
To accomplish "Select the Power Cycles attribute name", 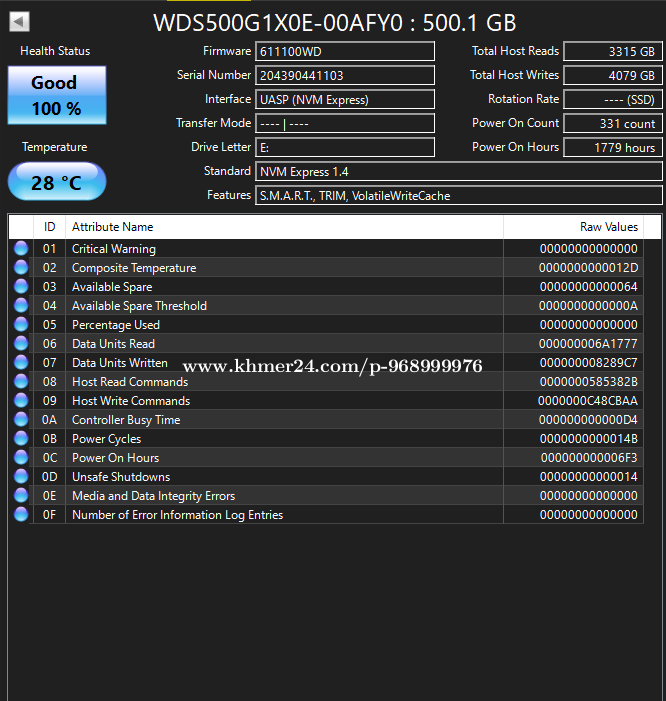I will [106, 439].
